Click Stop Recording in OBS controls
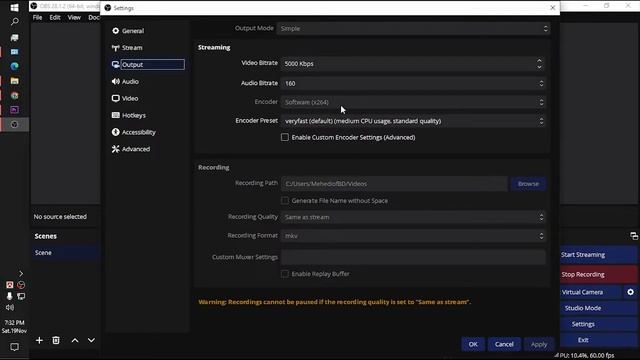Image resolution: width=640 pixels, height=360 pixels. 598,274
